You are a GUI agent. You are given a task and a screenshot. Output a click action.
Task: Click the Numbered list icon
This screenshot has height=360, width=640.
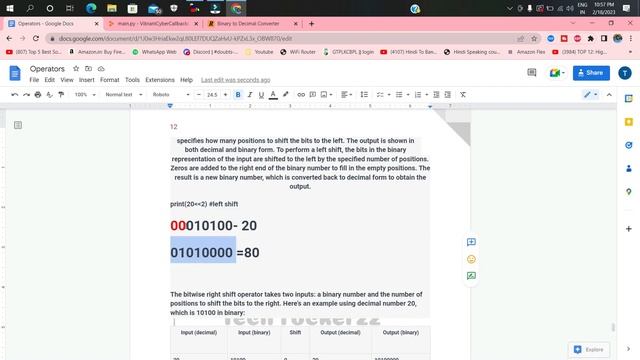click(x=418, y=95)
